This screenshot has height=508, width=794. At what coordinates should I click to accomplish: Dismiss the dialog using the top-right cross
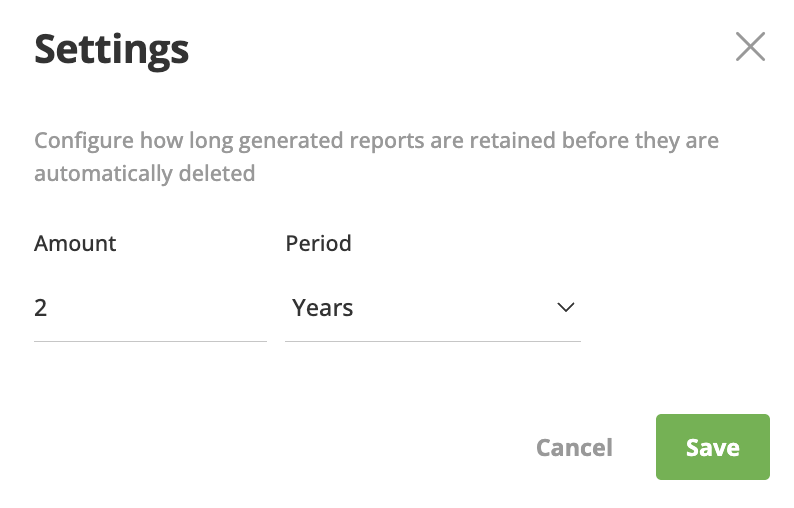750,47
